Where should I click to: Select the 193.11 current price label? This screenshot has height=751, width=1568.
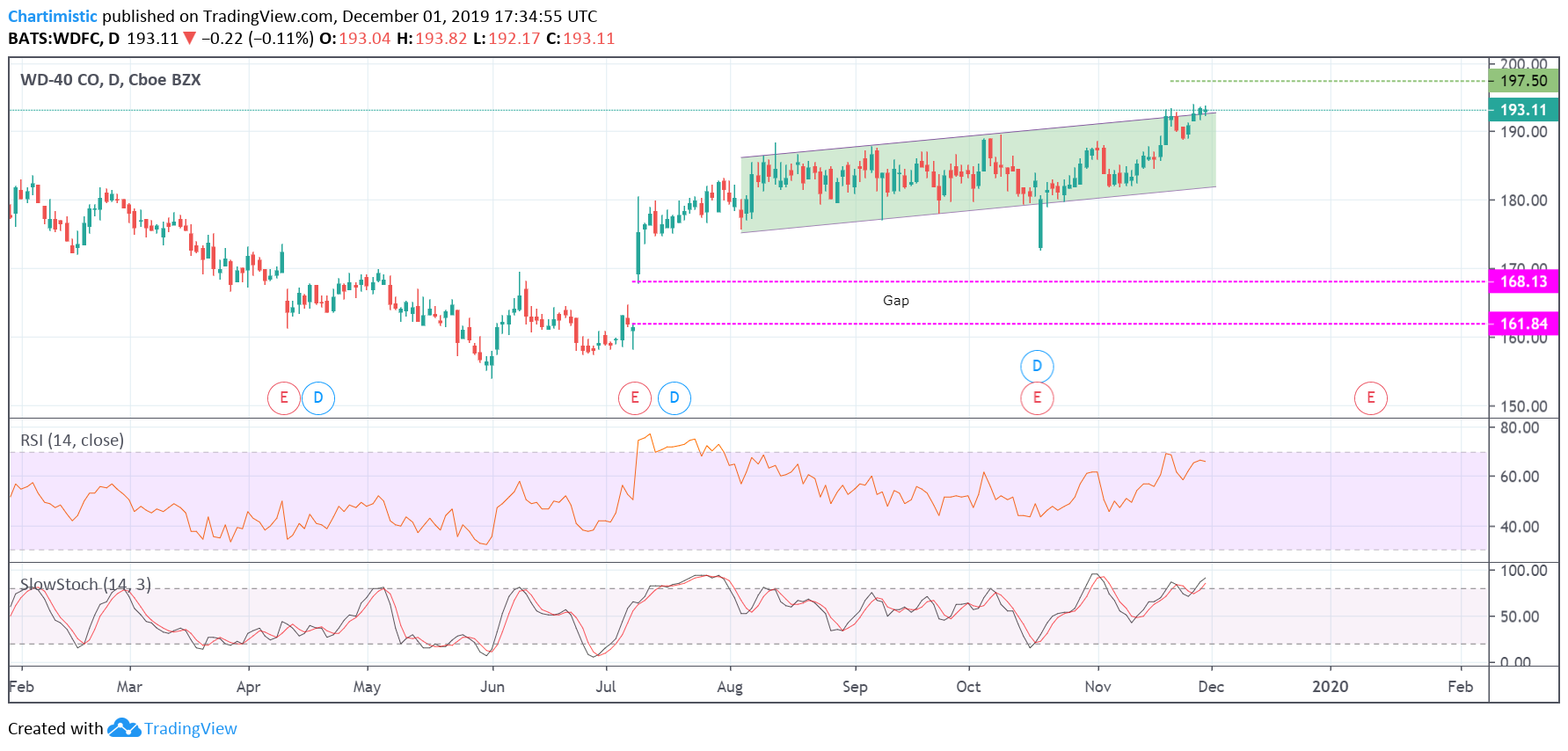[x=1523, y=110]
